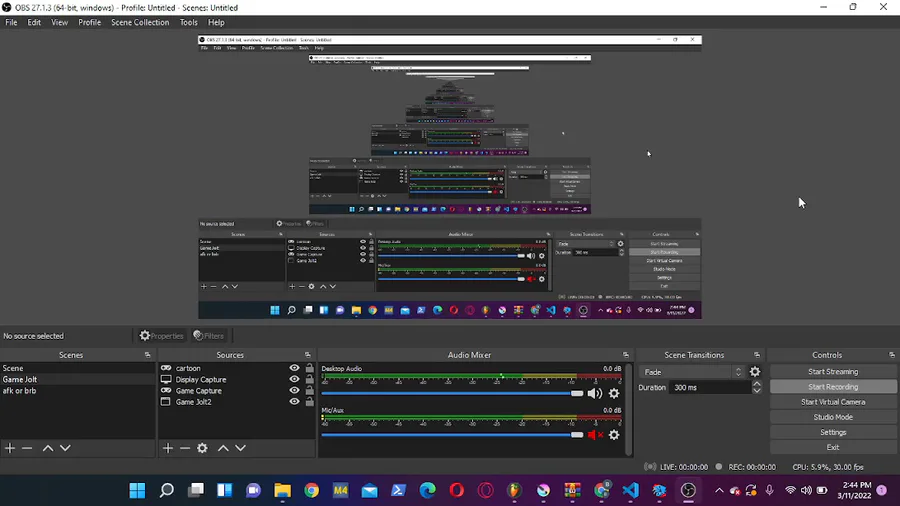Screen dimensions: 900x506
Task: Enable Studio Mode
Action: point(833,417)
